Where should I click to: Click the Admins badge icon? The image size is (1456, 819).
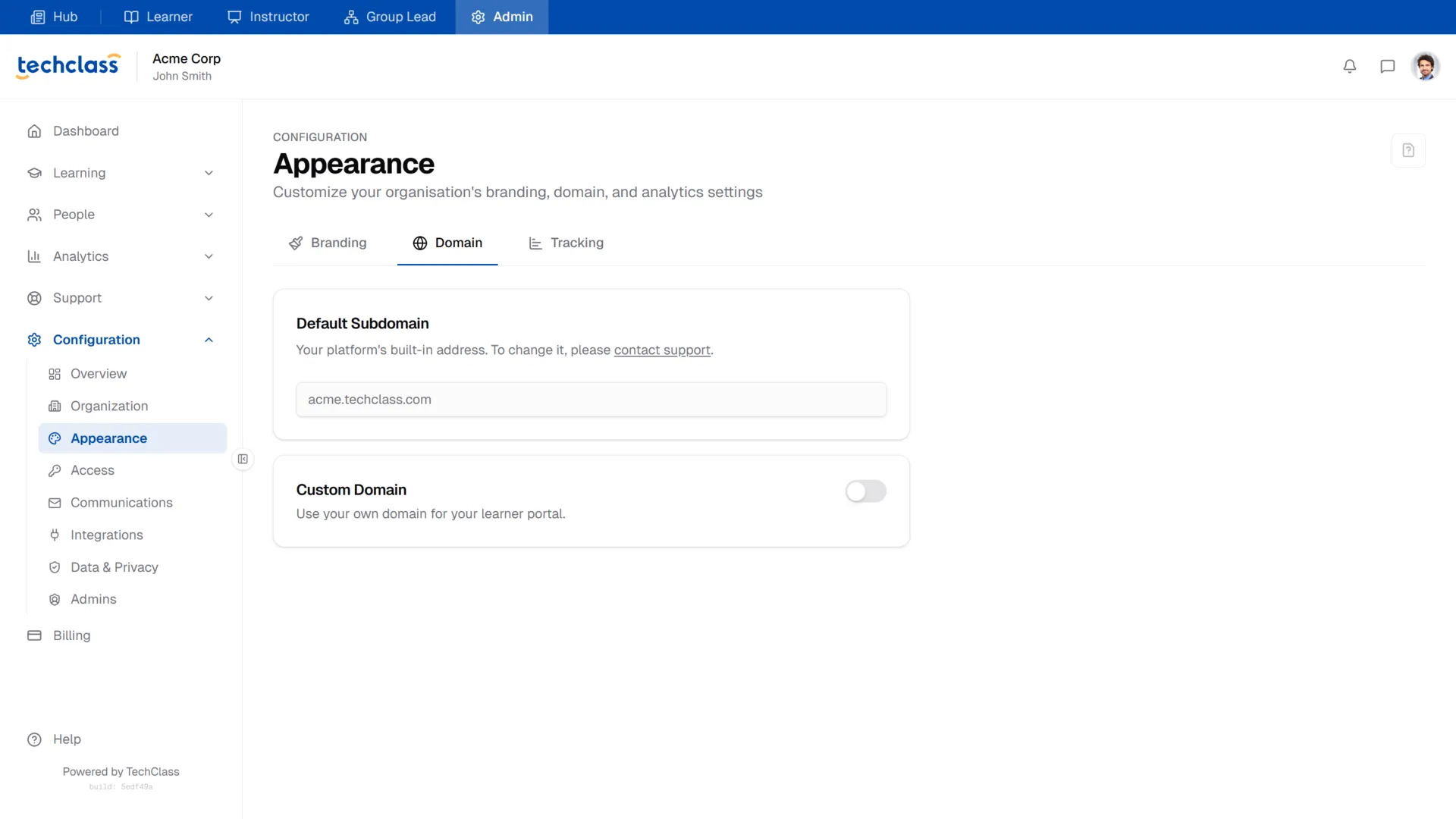[x=55, y=600]
